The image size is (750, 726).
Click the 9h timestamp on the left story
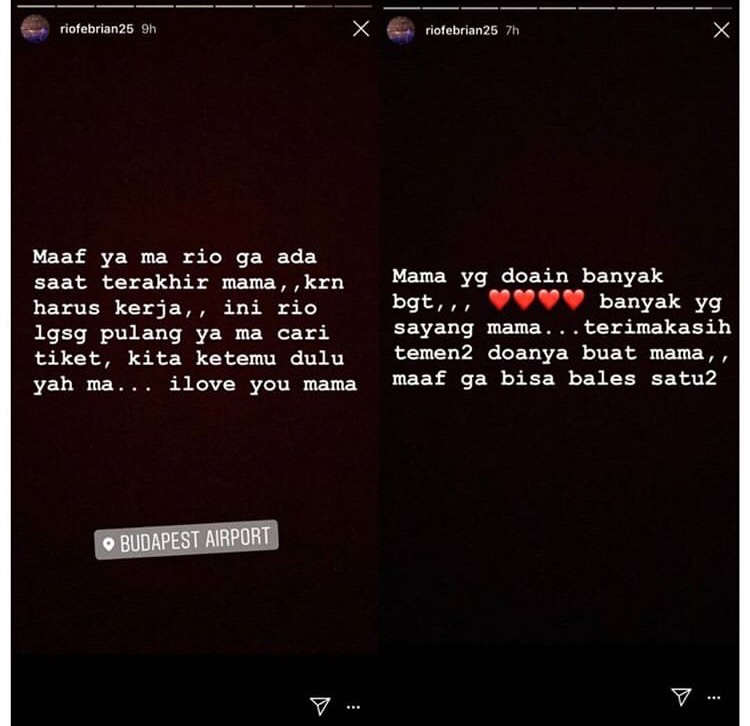[x=149, y=29]
